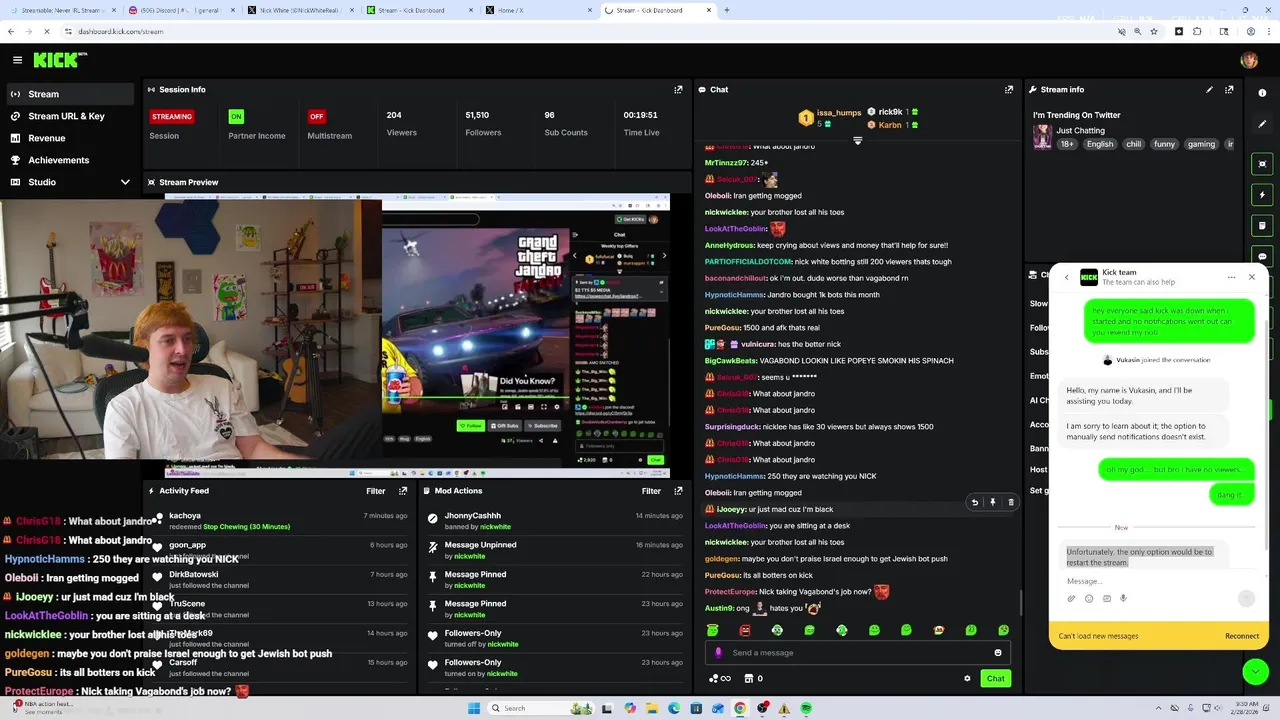Pop out the Stream info panel
This screenshot has height=720, width=1280.
(1229, 90)
